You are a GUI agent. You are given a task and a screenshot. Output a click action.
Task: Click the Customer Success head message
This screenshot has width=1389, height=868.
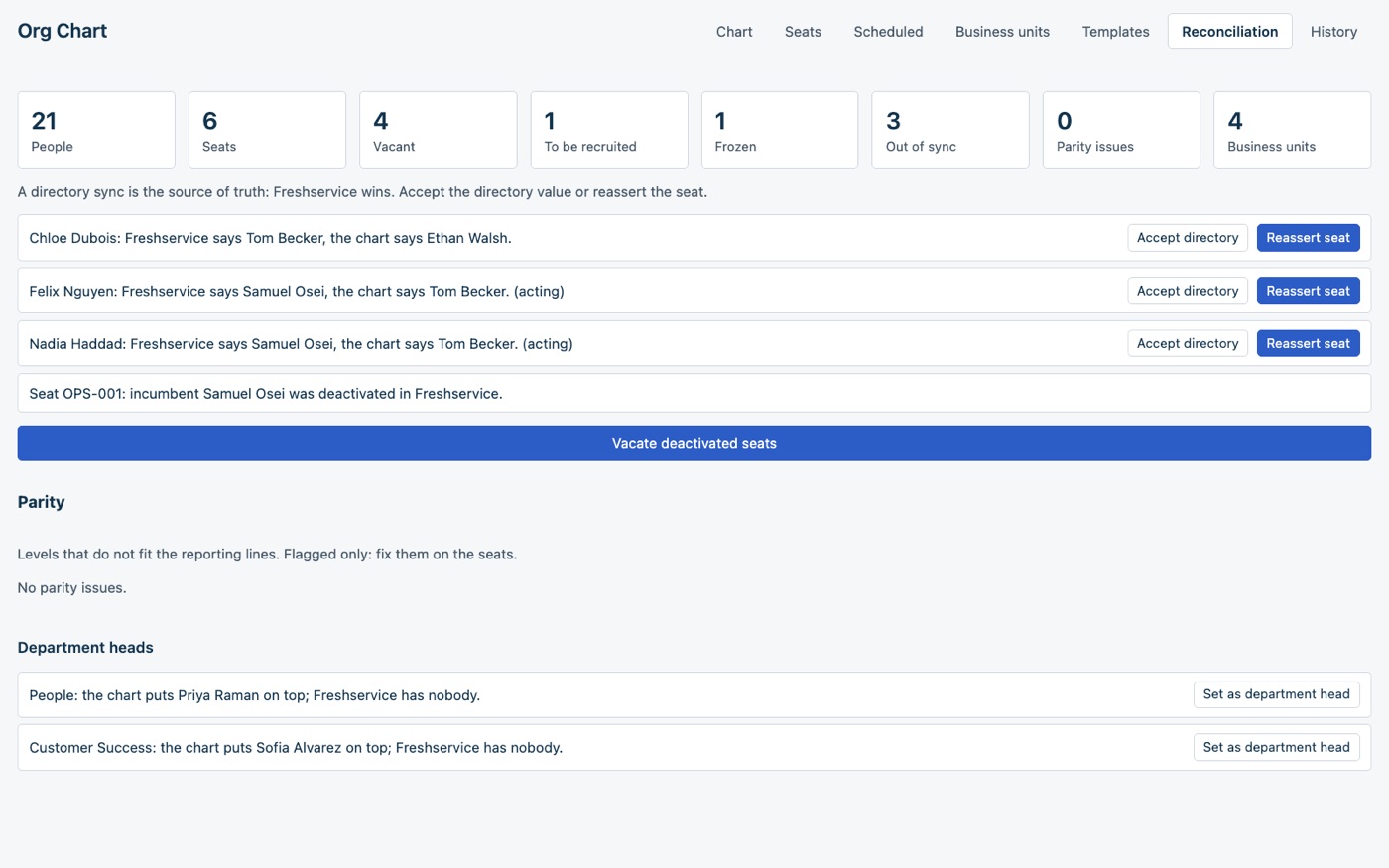tap(296, 748)
